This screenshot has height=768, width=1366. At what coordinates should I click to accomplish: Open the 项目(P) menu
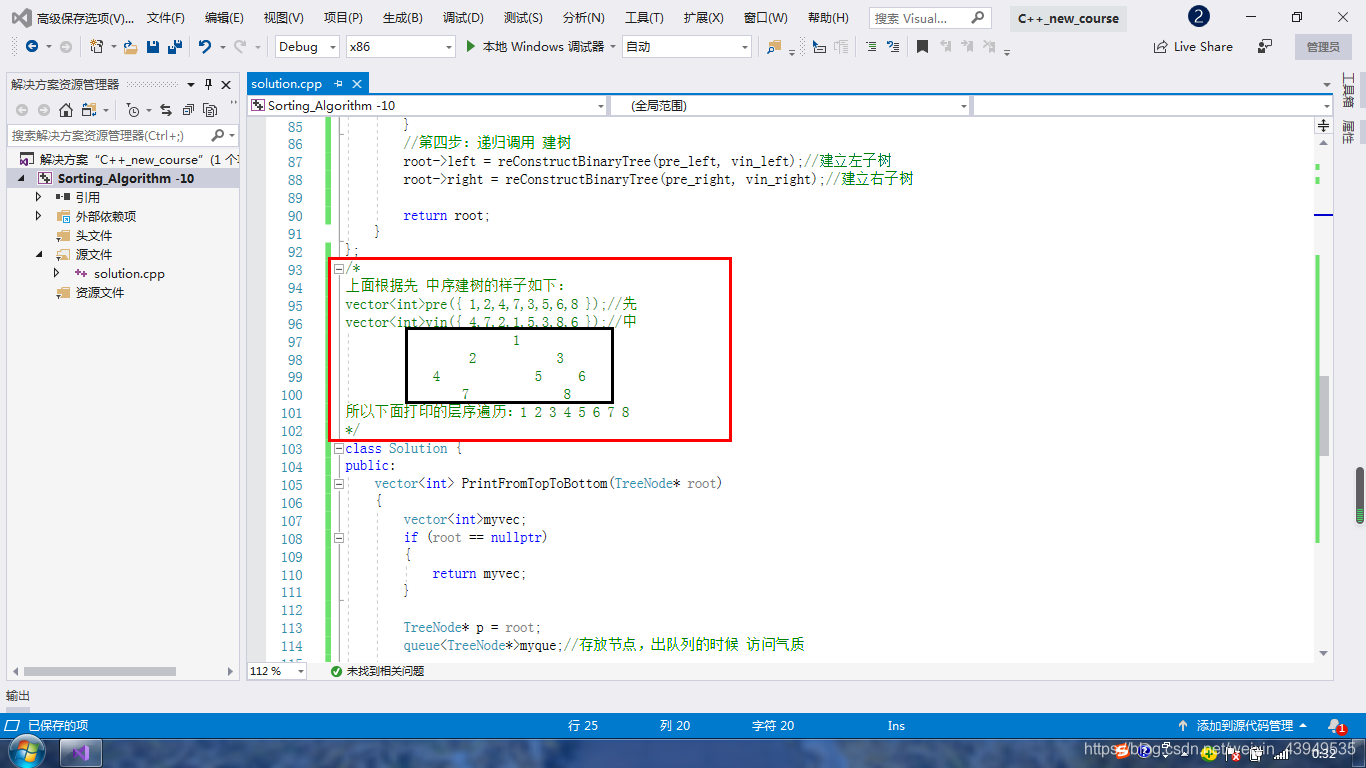(343, 18)
